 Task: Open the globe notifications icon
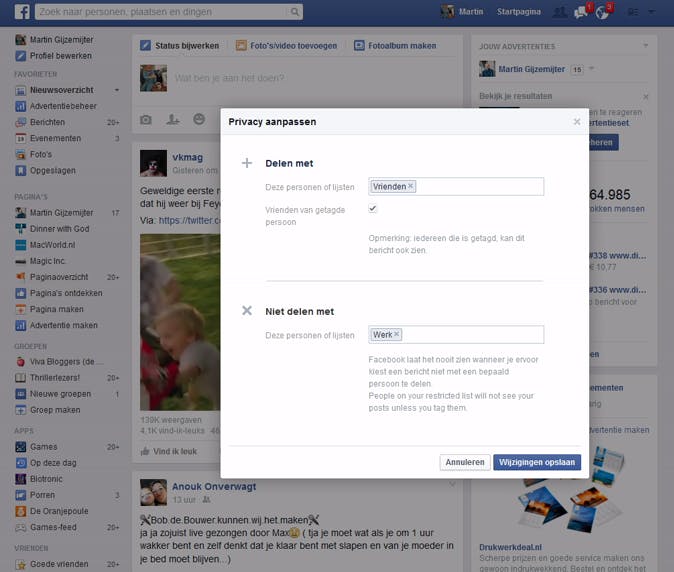pyautogui.click(x=602, y=12)
